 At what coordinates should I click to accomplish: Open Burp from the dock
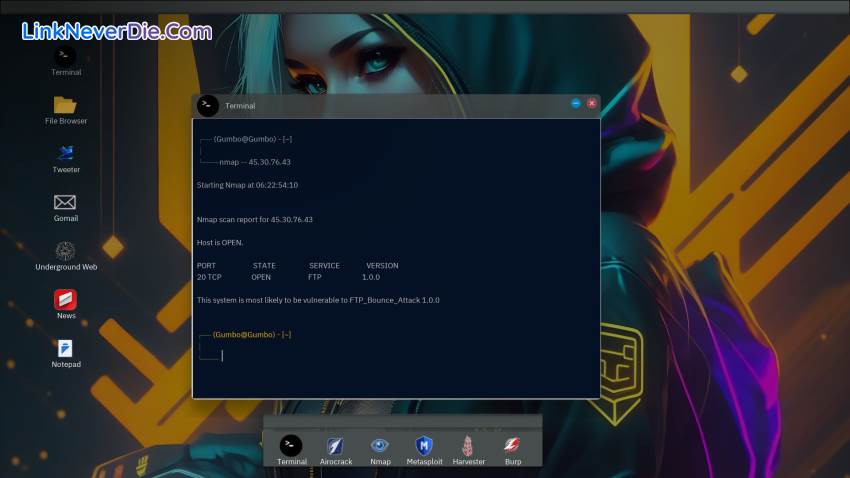point(512,445)
